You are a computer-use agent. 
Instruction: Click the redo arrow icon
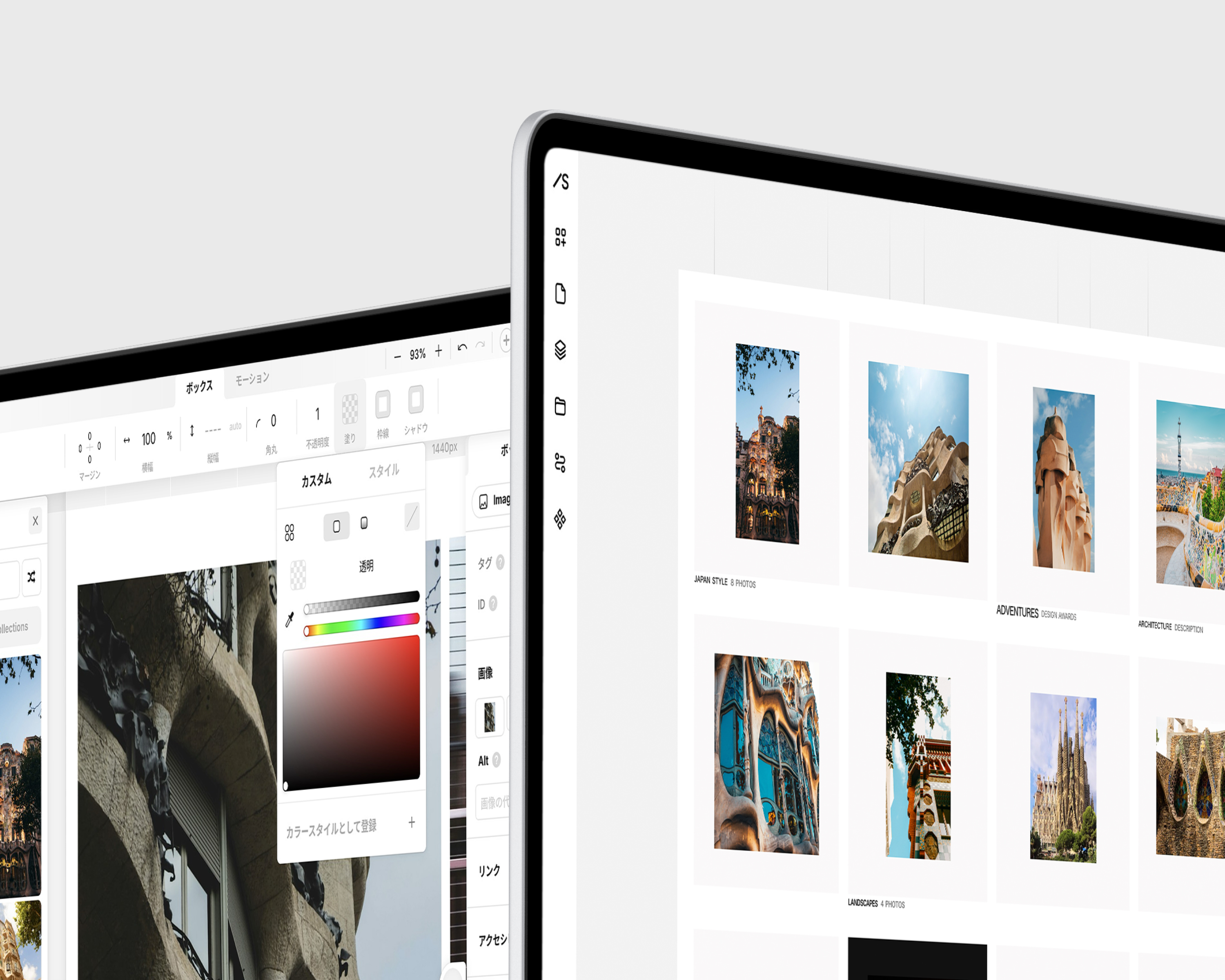point(480,344)
